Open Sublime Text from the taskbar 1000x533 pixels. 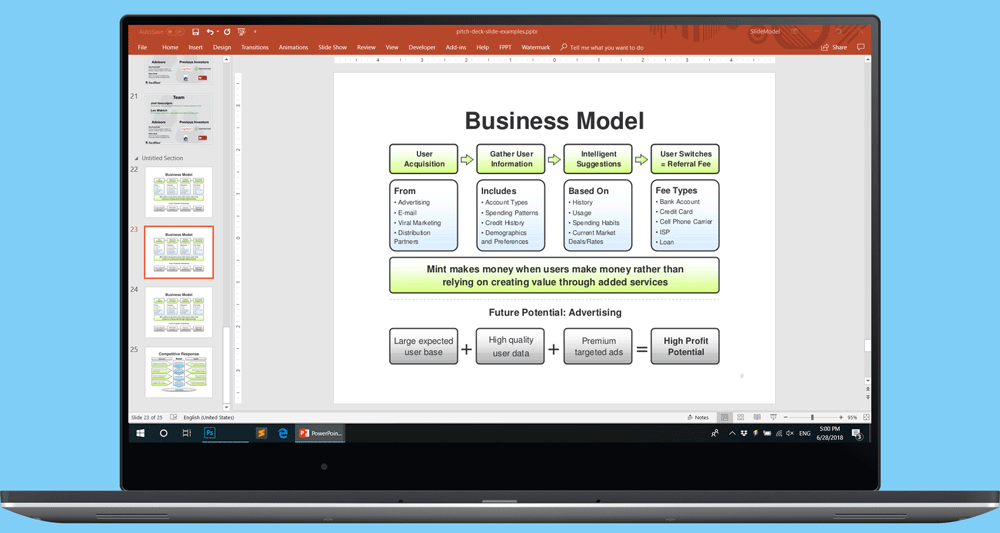point(261,433)
